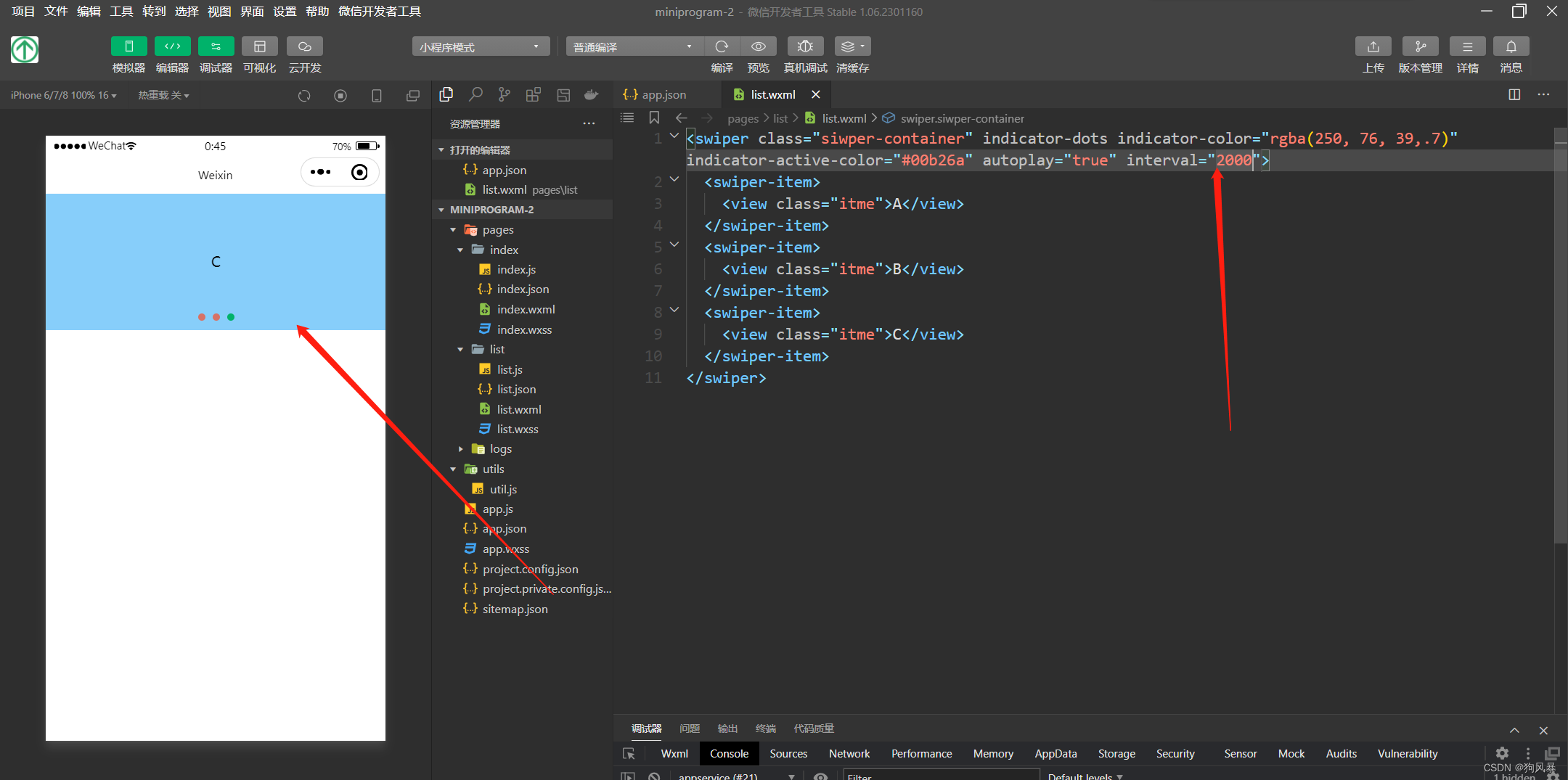Open the iPhone 6/7/8 device dropdown
The image size is (1568, 780).
click(x=64, y=95)
